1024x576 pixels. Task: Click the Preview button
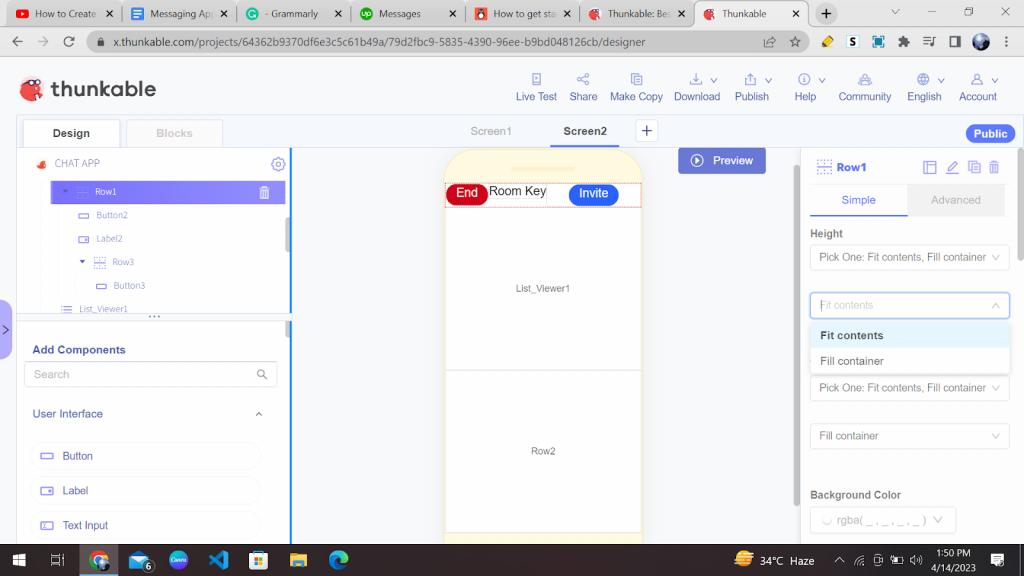click(x=721, y=160)
